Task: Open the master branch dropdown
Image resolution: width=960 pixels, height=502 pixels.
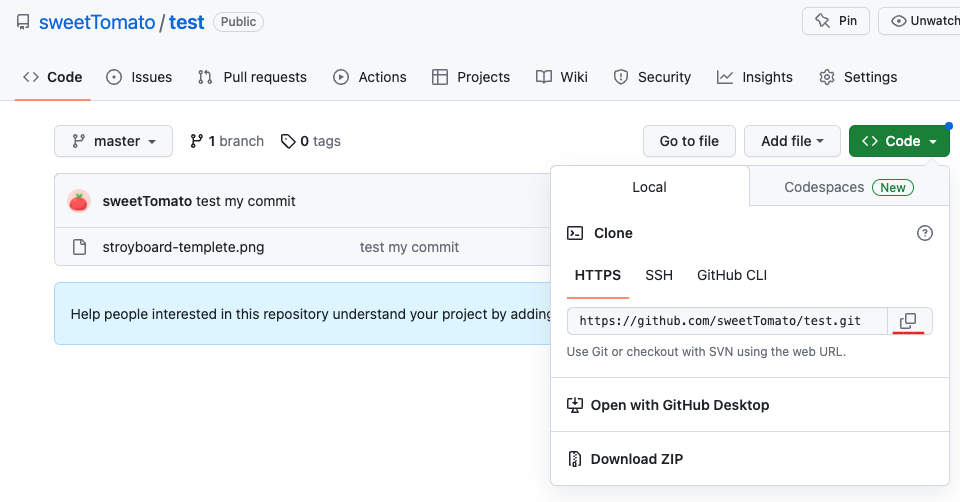Action: coord(114,141)
